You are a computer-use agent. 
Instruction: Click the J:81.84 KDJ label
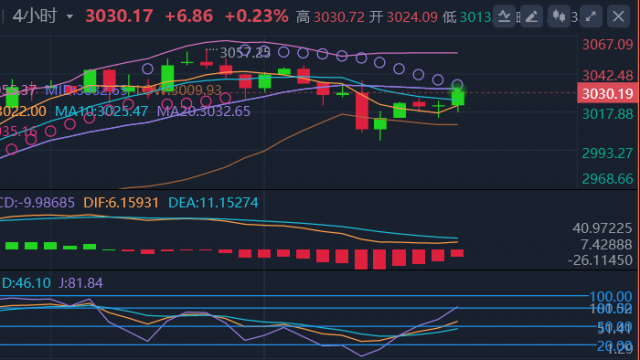point(81,283)
